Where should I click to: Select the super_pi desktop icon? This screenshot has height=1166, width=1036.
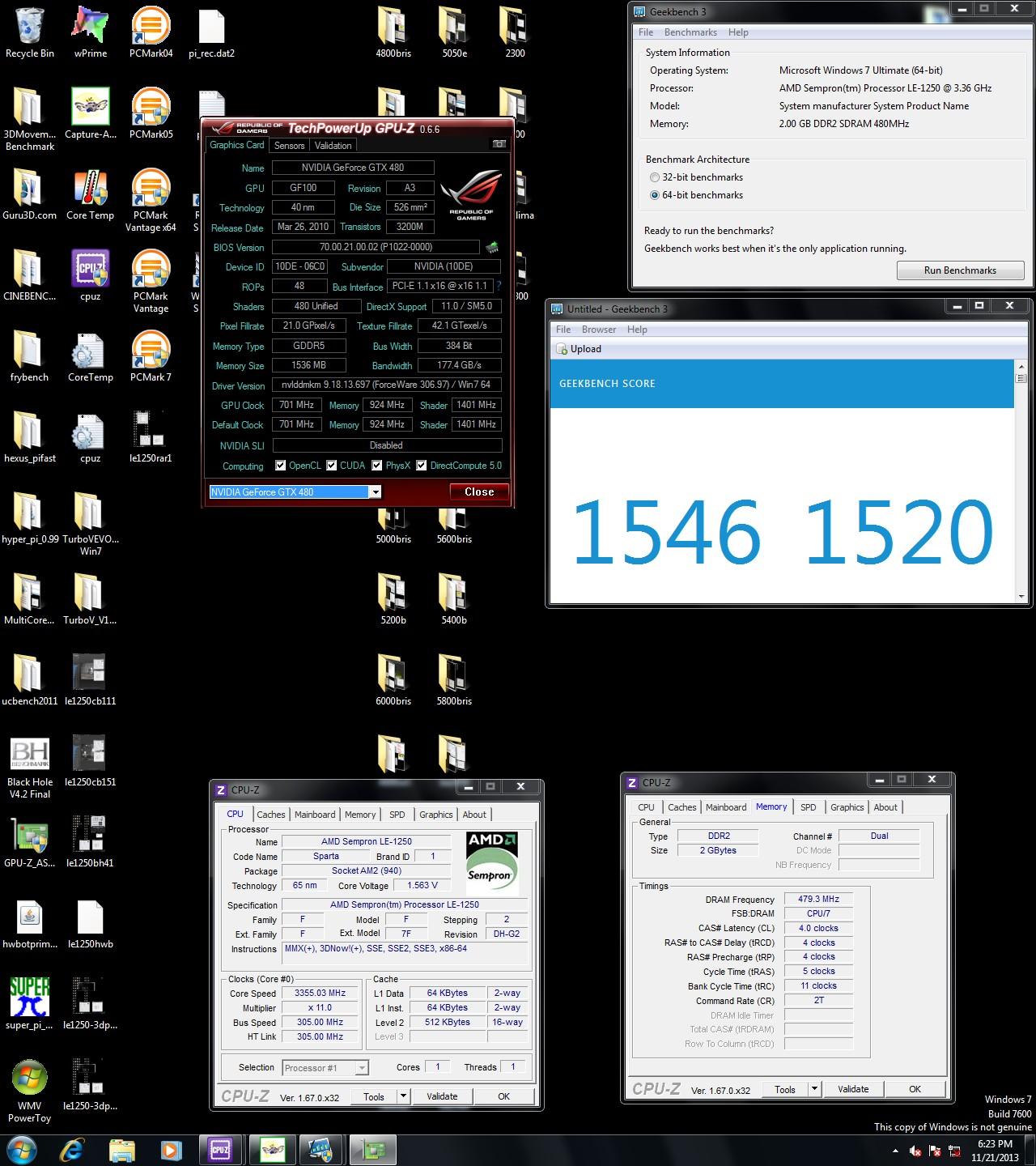point(30,1004)
